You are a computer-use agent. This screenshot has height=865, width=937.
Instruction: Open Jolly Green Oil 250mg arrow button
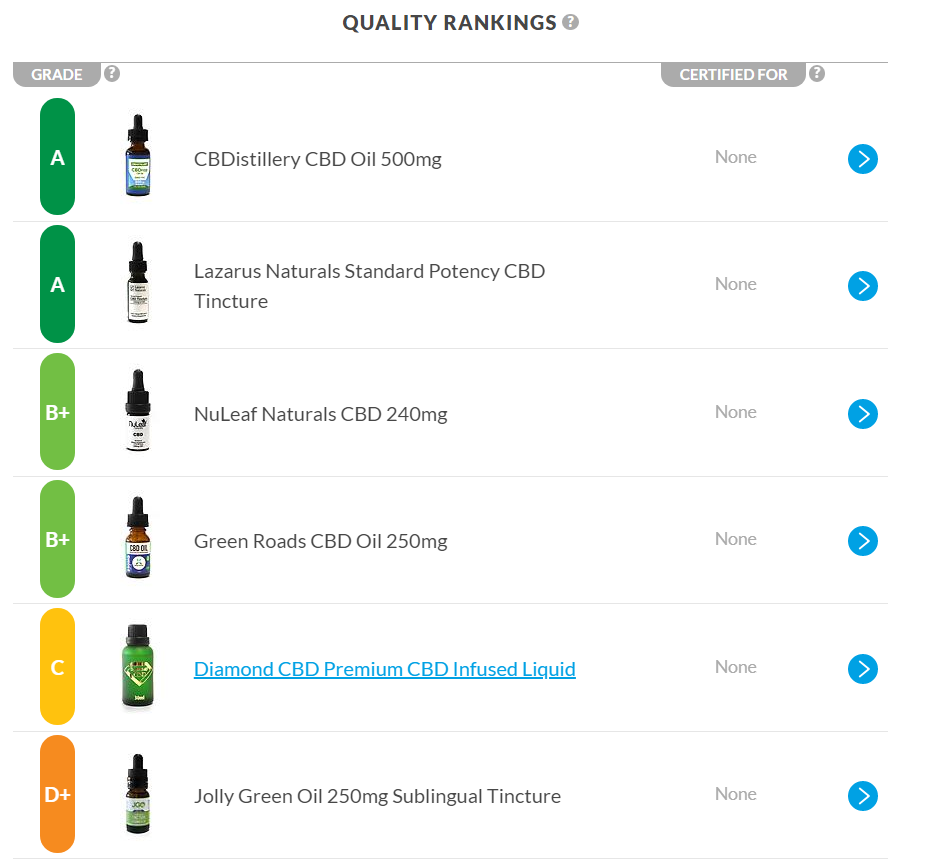[x=863, y=796]
